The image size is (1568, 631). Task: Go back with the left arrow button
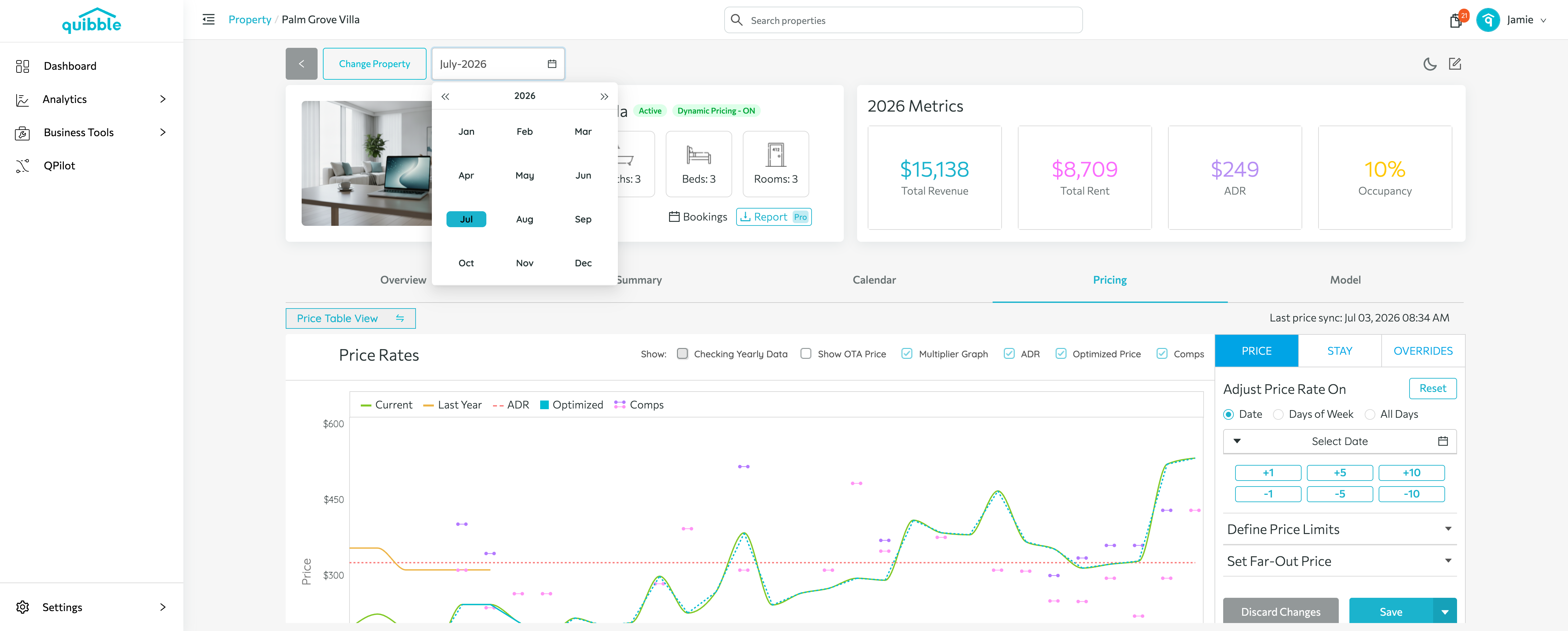pyautogui.click(x=301, y=64)
